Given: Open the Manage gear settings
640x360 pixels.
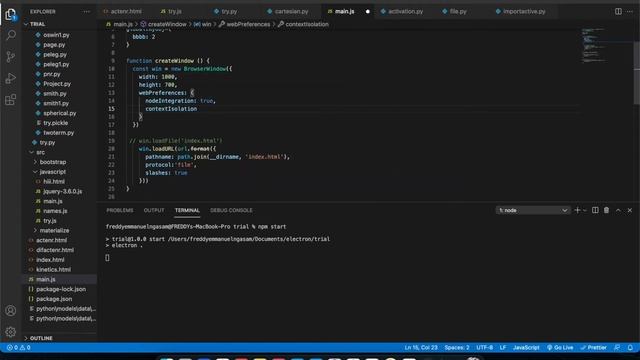Looking at the screenshot, I should coord(11,332).
